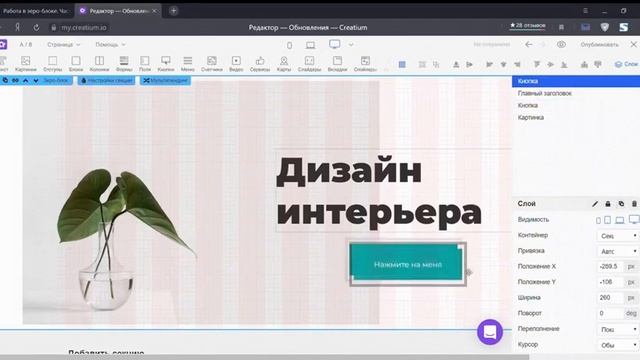Viewport: 640px width, 360px height.
Task: Move section down with arrow icon
Action: 36,80
